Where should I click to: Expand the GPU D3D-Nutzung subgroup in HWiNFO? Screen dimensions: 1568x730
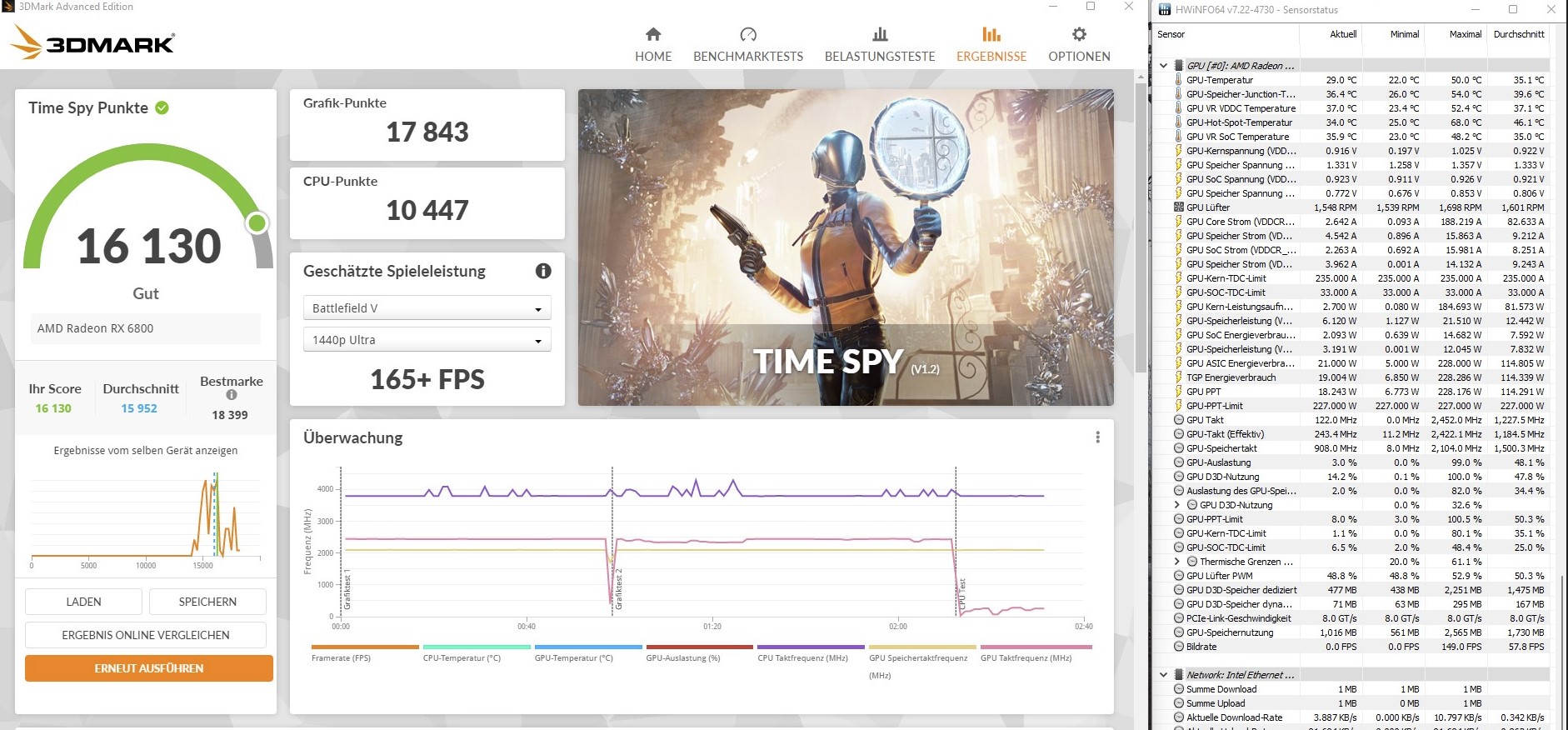(x=1177, y=505)
